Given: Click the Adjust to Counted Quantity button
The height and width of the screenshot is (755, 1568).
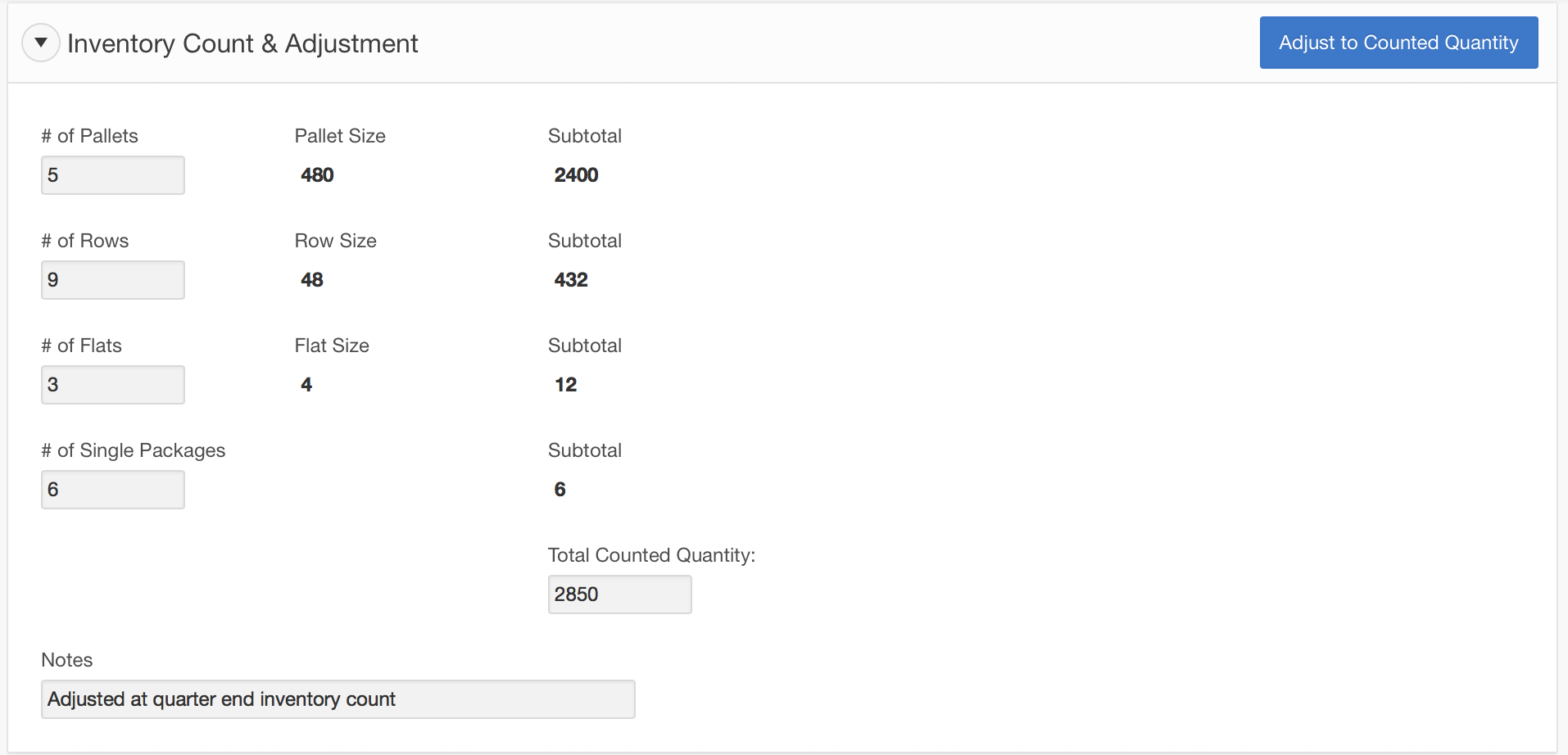Looking at the screenshot, I should 1398,43.
